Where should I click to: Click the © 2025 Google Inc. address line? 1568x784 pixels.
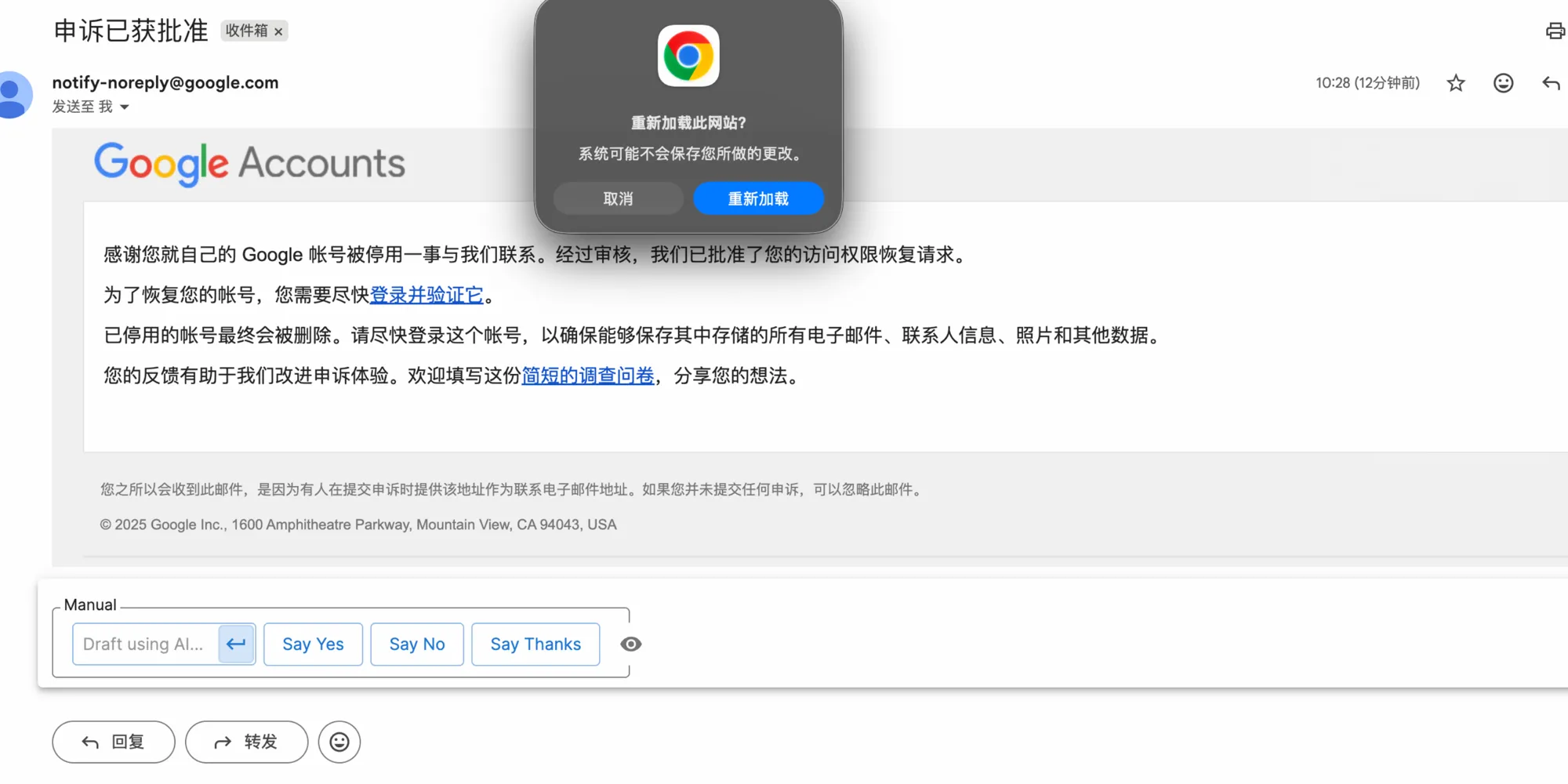[358, 524]
